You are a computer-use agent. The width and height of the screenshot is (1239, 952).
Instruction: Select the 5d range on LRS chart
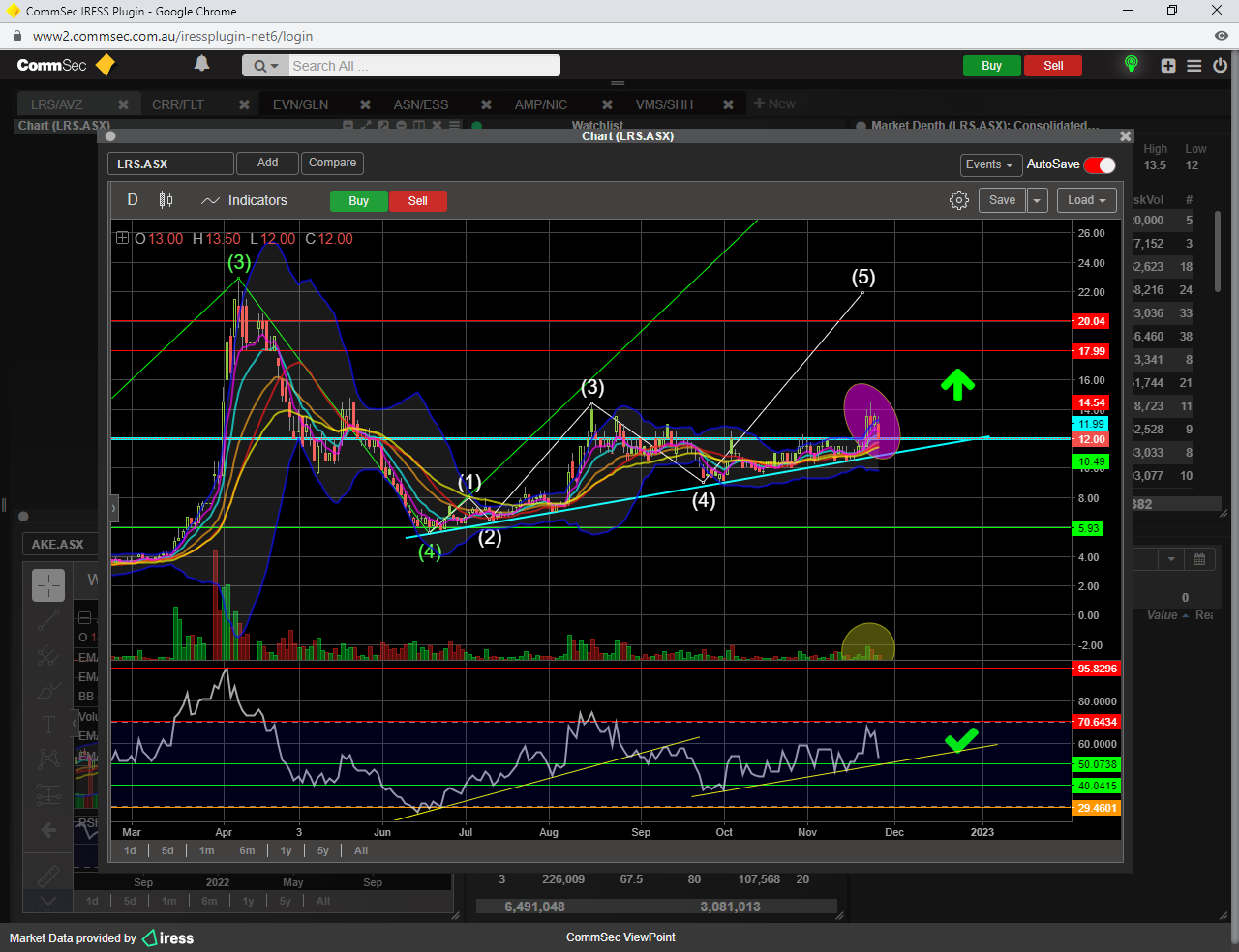tap(167, 850)
